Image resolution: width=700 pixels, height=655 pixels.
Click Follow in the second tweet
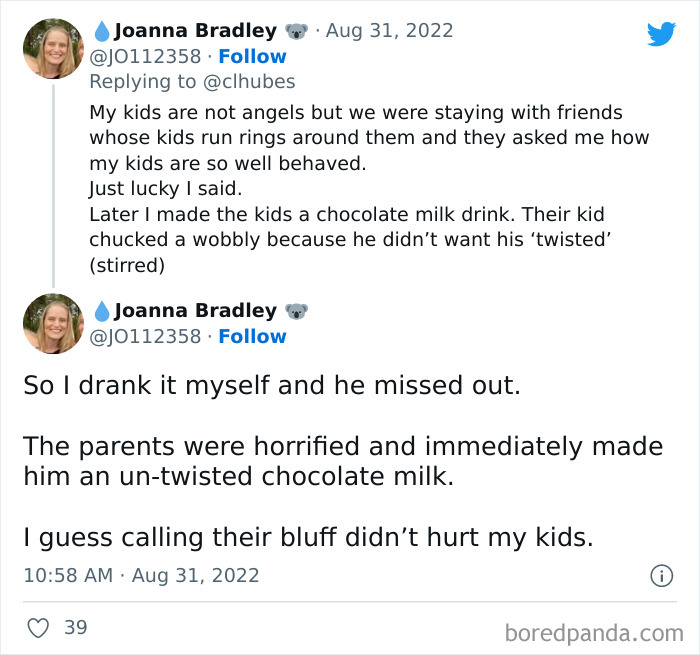(x=252, y=336)
